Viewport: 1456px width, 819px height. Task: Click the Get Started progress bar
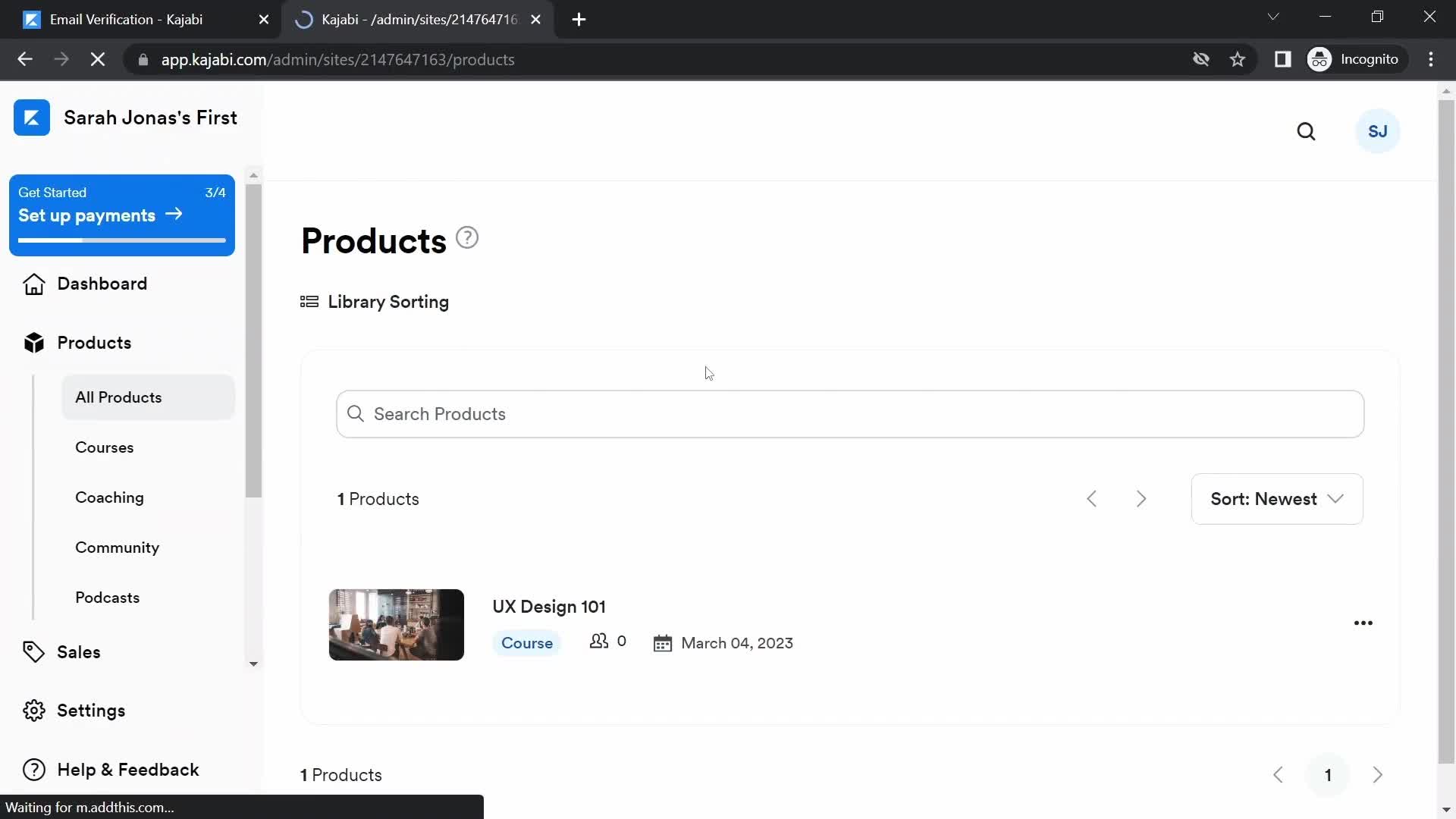coord(122,240)
